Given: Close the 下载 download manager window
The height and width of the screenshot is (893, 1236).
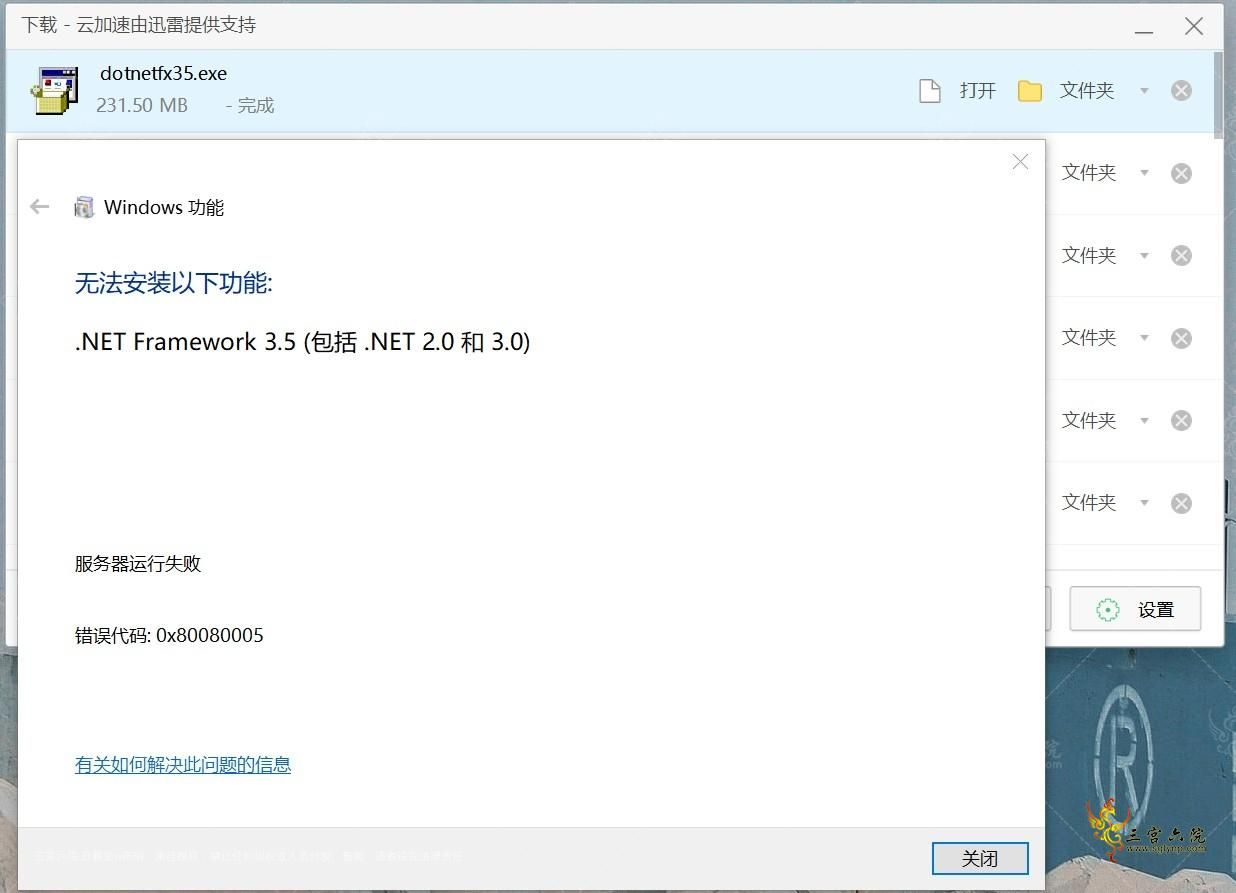Looking at the screenshot, I should pyautogui.click(x=1194, y=27).
